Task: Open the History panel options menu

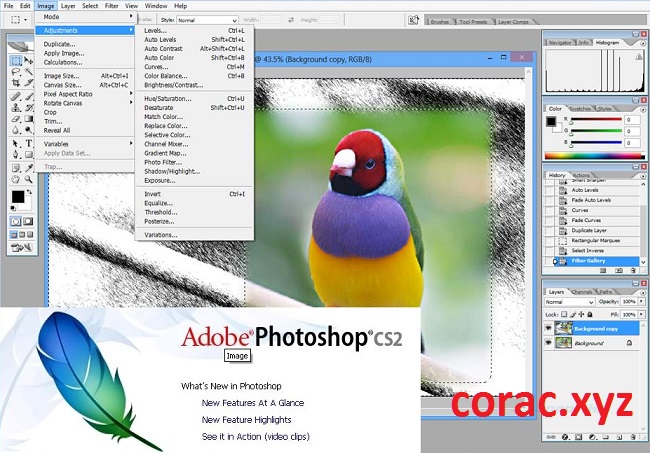Action: (x=643, y=175)
